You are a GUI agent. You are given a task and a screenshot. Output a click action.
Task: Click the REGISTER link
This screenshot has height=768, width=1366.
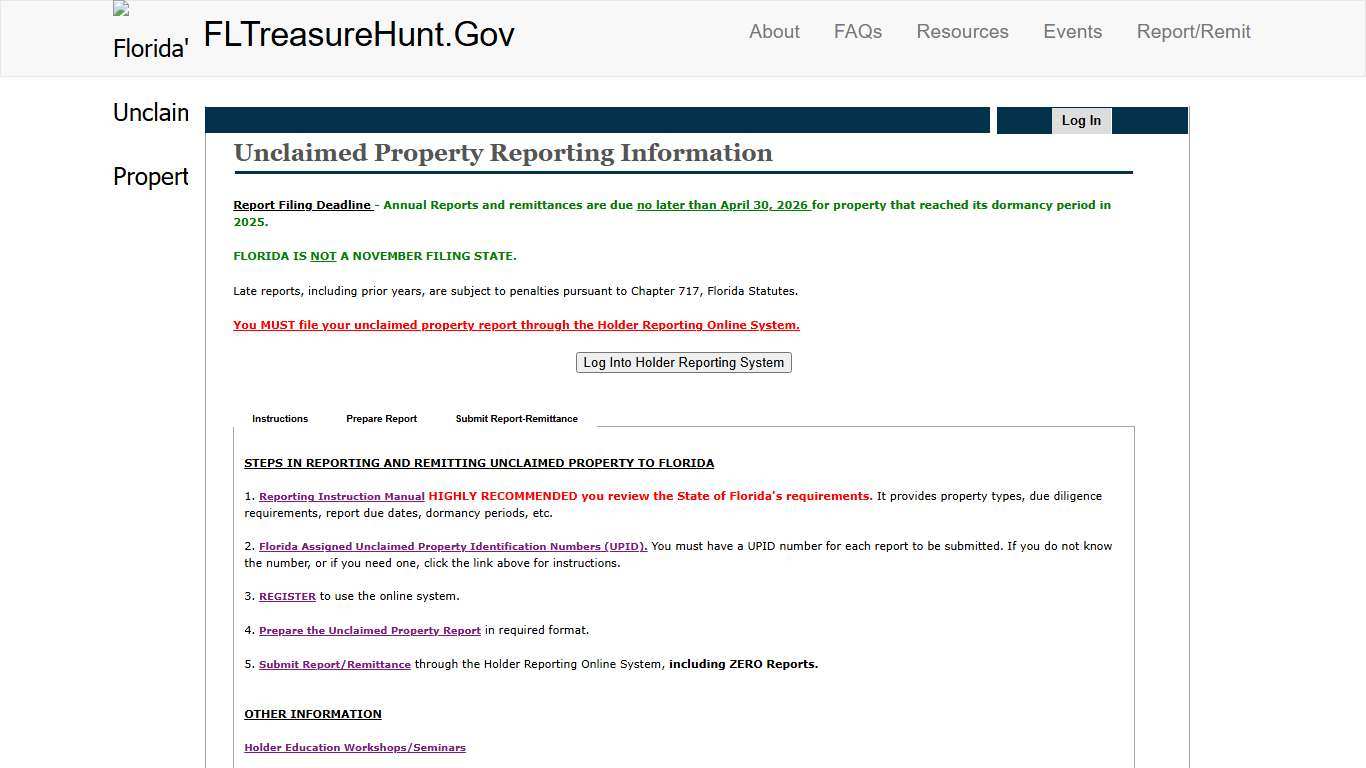[287, 596]
